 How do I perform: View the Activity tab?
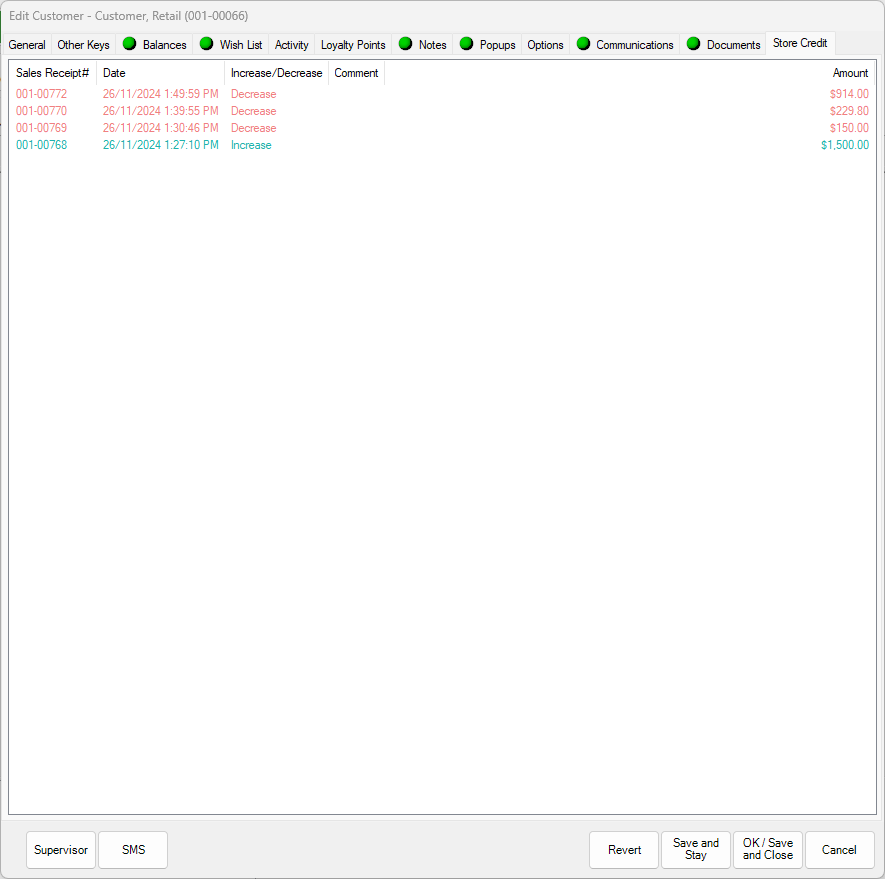[291, 44]
